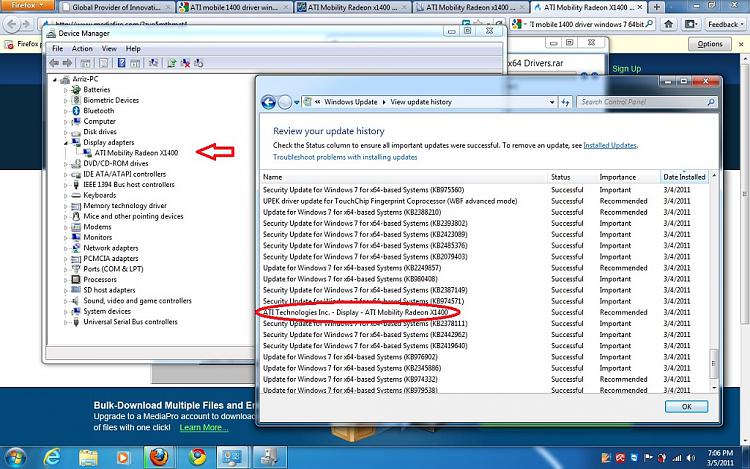The width and height of the screenshot is (750, 469).
Task: Open the Windows Start orb
Action: (x=15, y=458)
